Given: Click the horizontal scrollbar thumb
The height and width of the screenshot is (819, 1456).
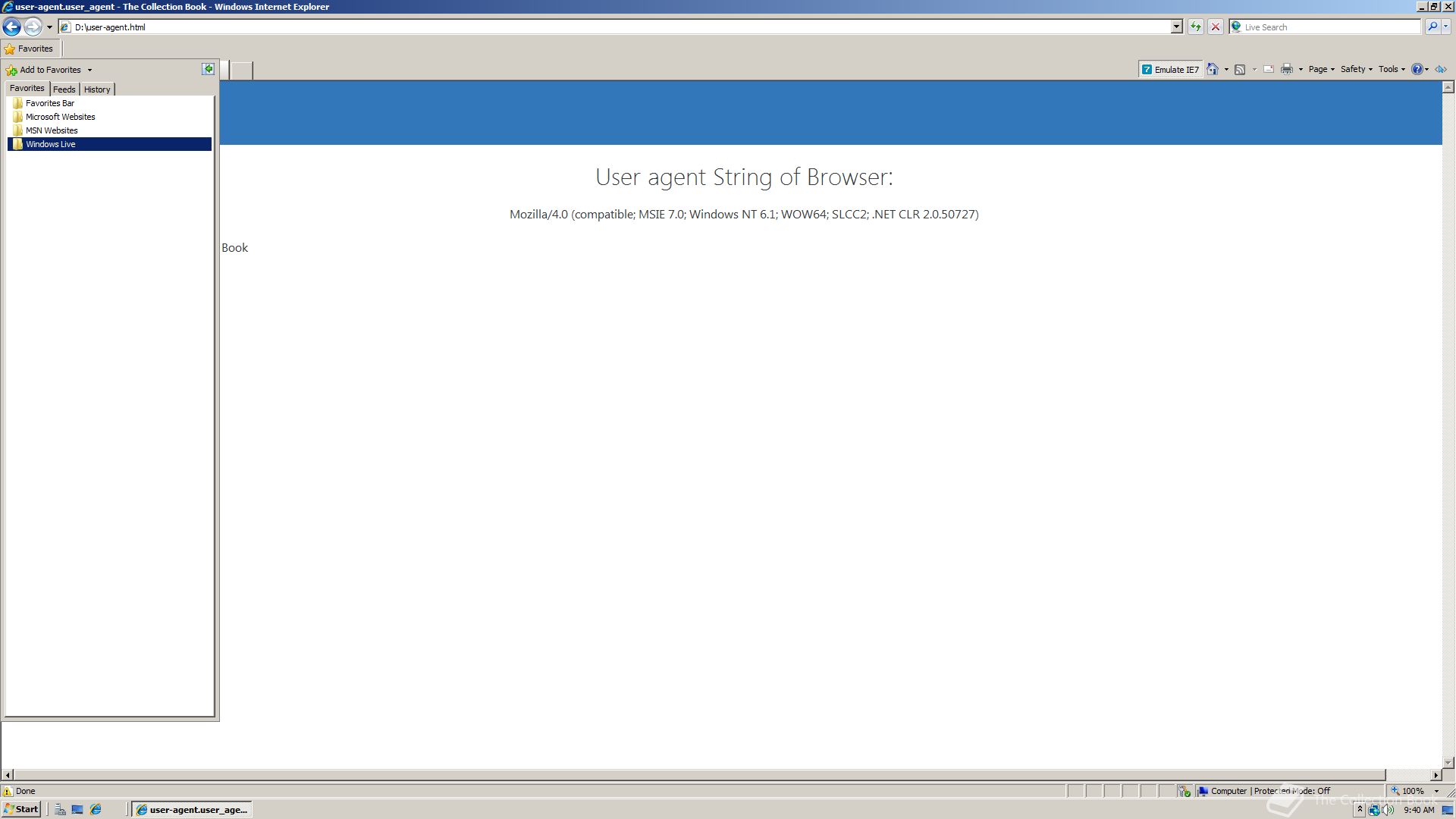Looking at the screenshot, I should pos(699,775).
